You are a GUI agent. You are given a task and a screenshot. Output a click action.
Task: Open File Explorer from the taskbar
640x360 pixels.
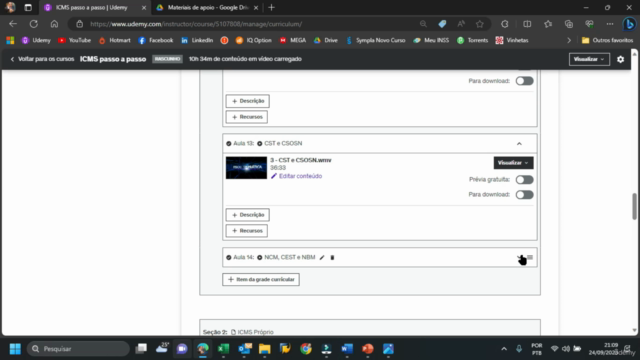tap(264, 349)
